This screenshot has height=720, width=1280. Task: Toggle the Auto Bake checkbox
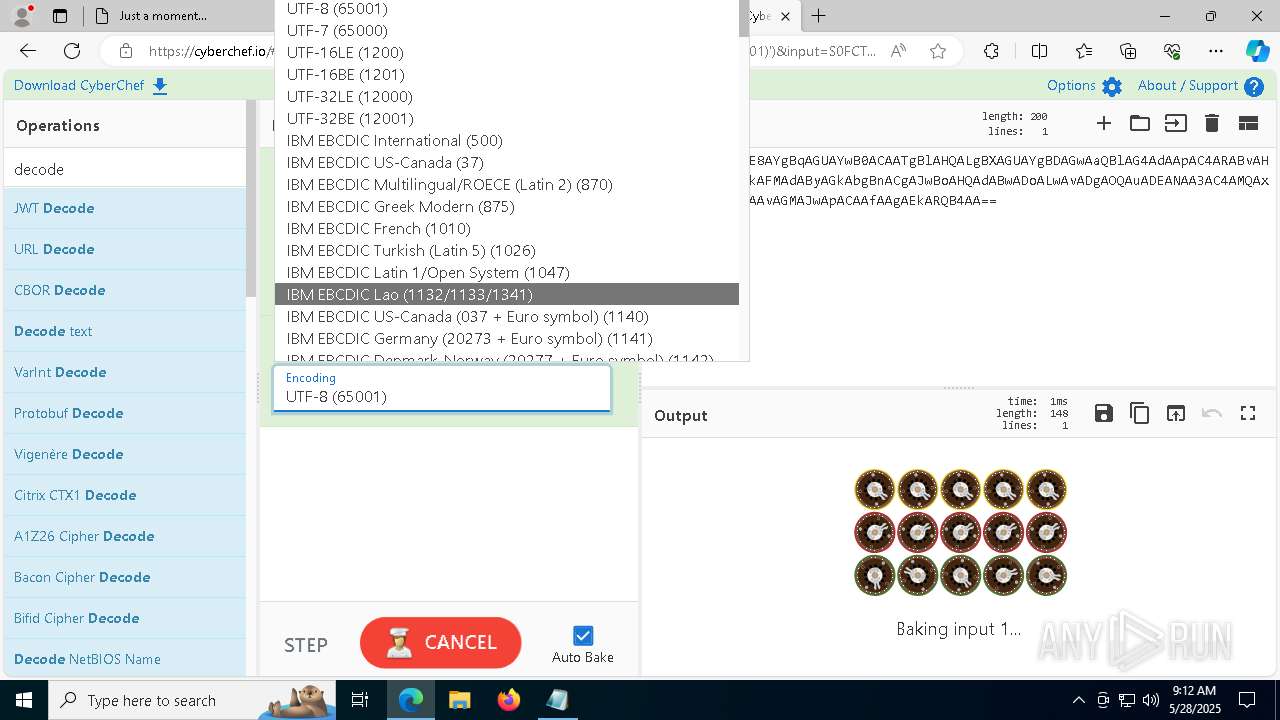pyautogui.click(x=583, y=635)
